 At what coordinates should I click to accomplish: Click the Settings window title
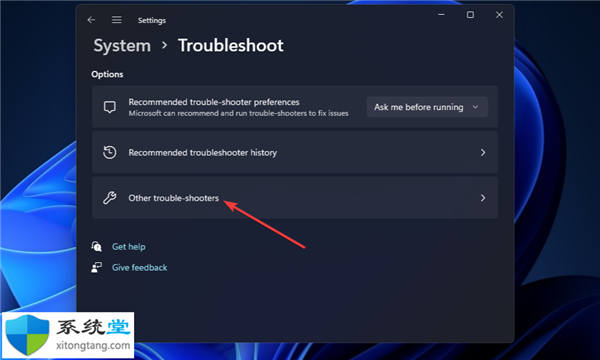point(152,20)
